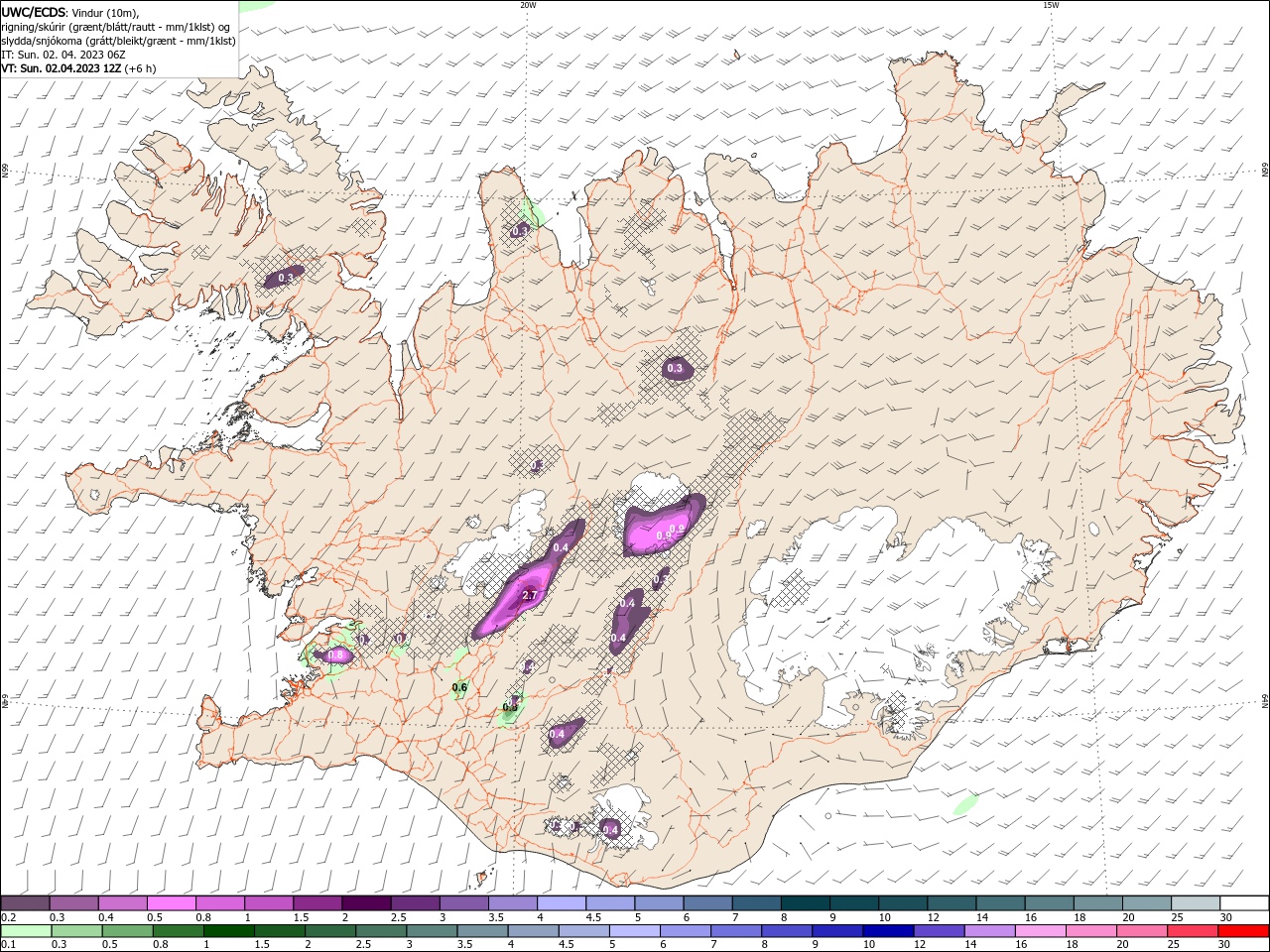The image size is (1270, 952).
Task: Click the 'IT: Sun. 02. 04. 2023 06Z' line
Action: click(63, 55)
